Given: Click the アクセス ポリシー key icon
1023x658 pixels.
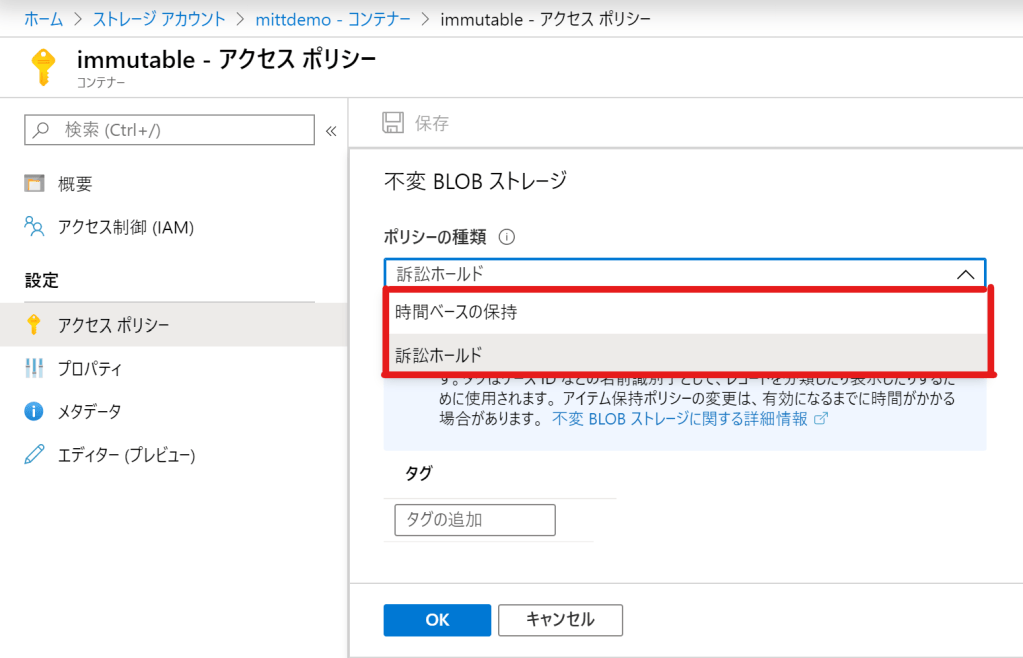Looking at the screenshot, I should [x=35, y=324].
